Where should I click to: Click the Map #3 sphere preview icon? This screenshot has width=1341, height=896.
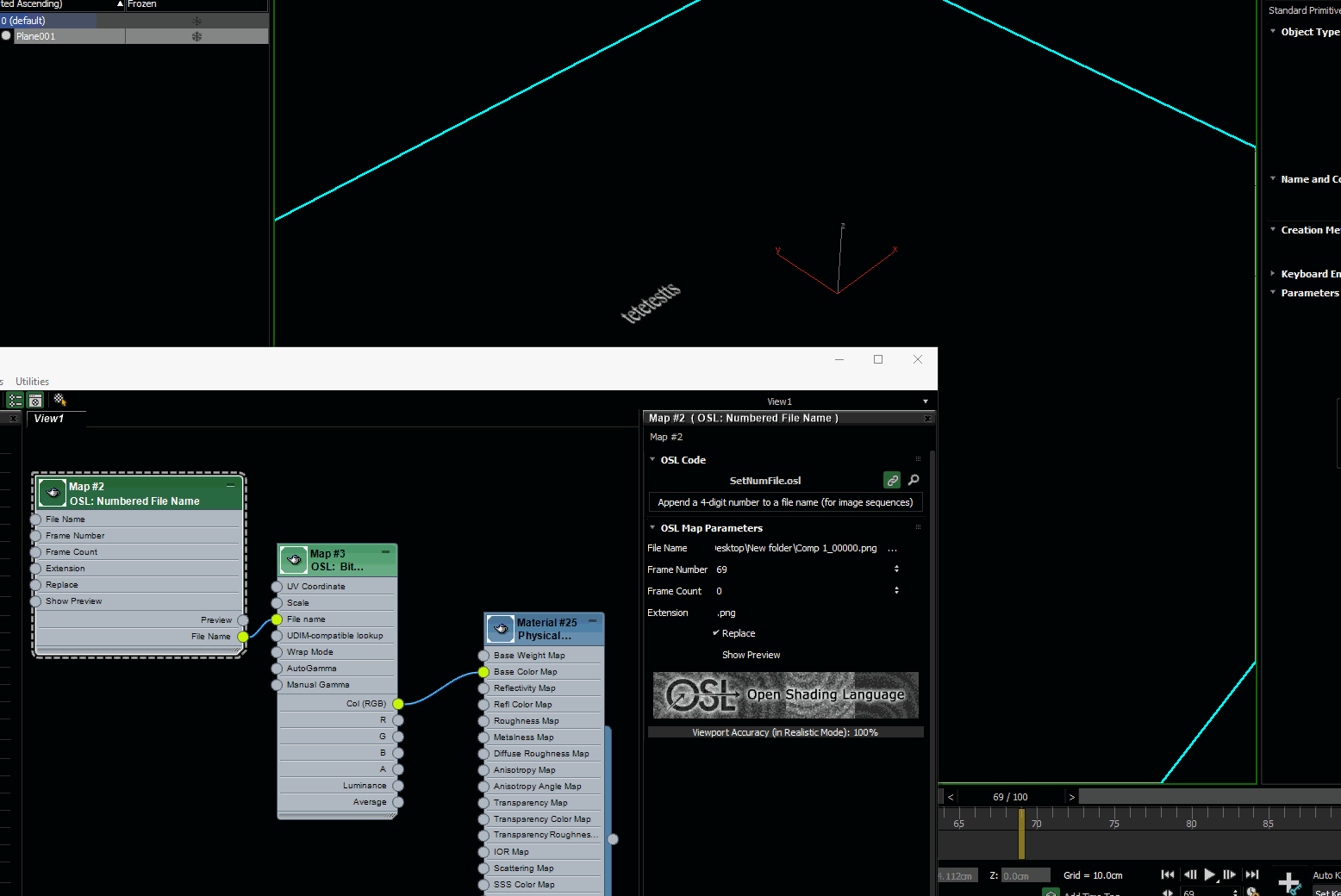click(293, 559)
